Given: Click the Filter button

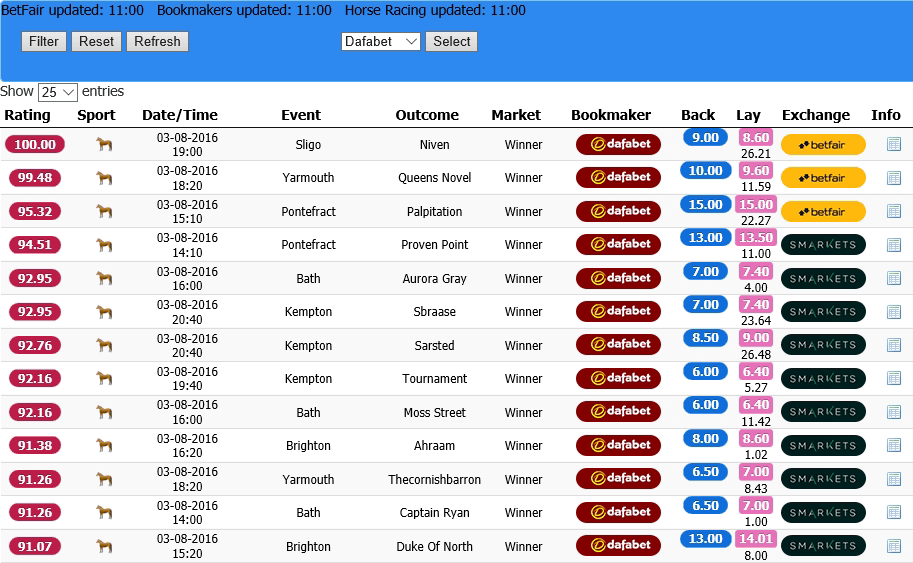Looking at the screenshot, I should coord(44,41).
